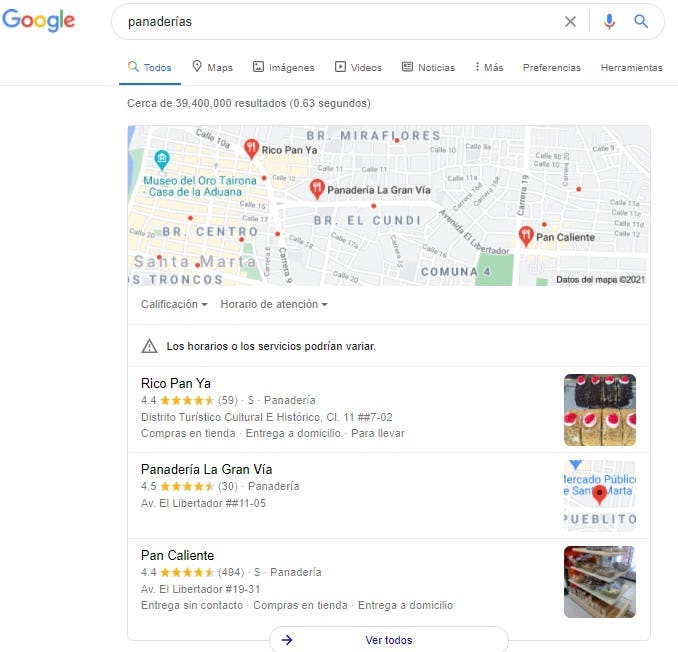
Task: Open the Noticias tab
Action: click(429, 67)
